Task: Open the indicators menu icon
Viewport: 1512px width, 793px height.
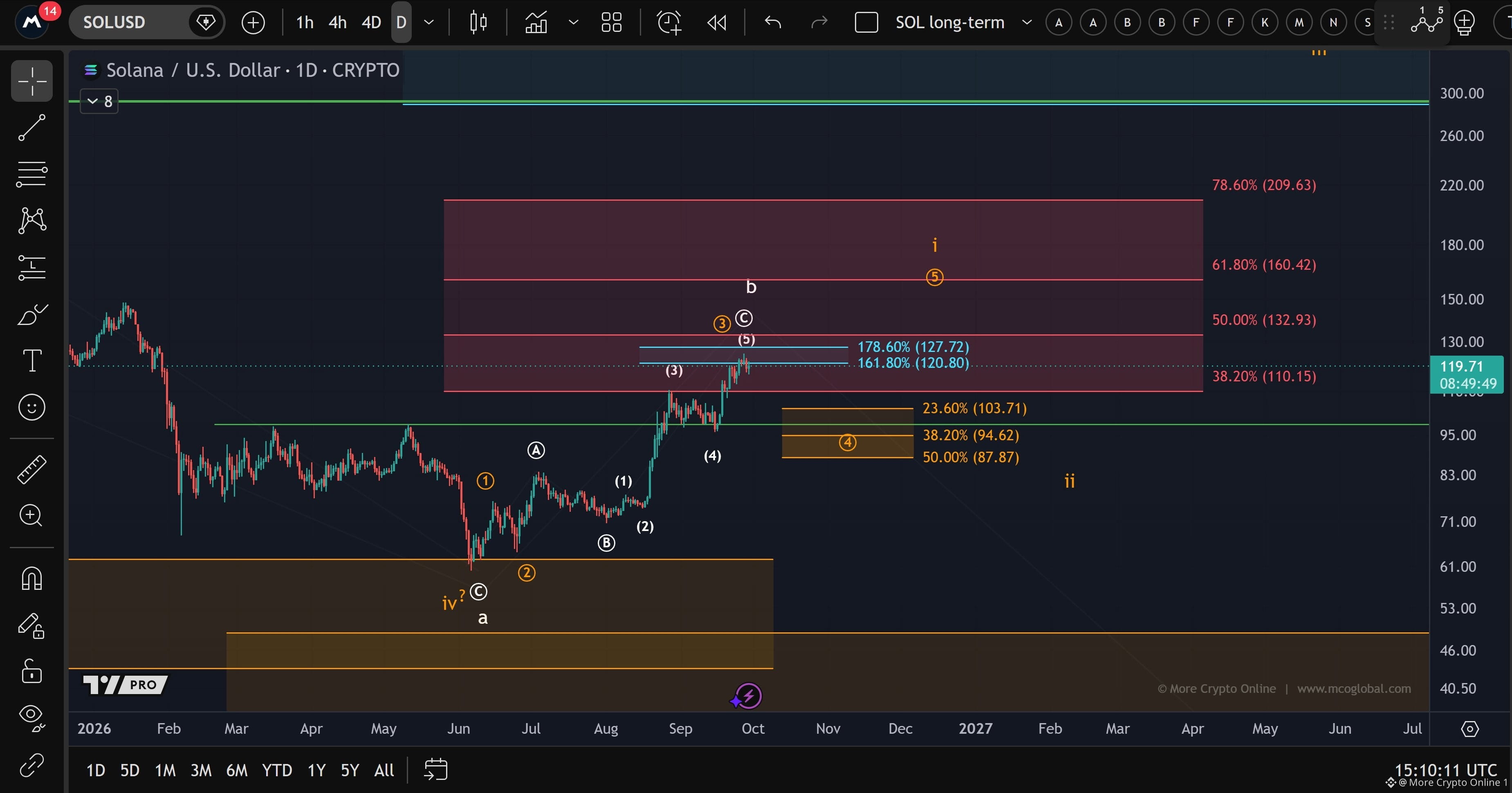Action: click(x=536, y=22)
